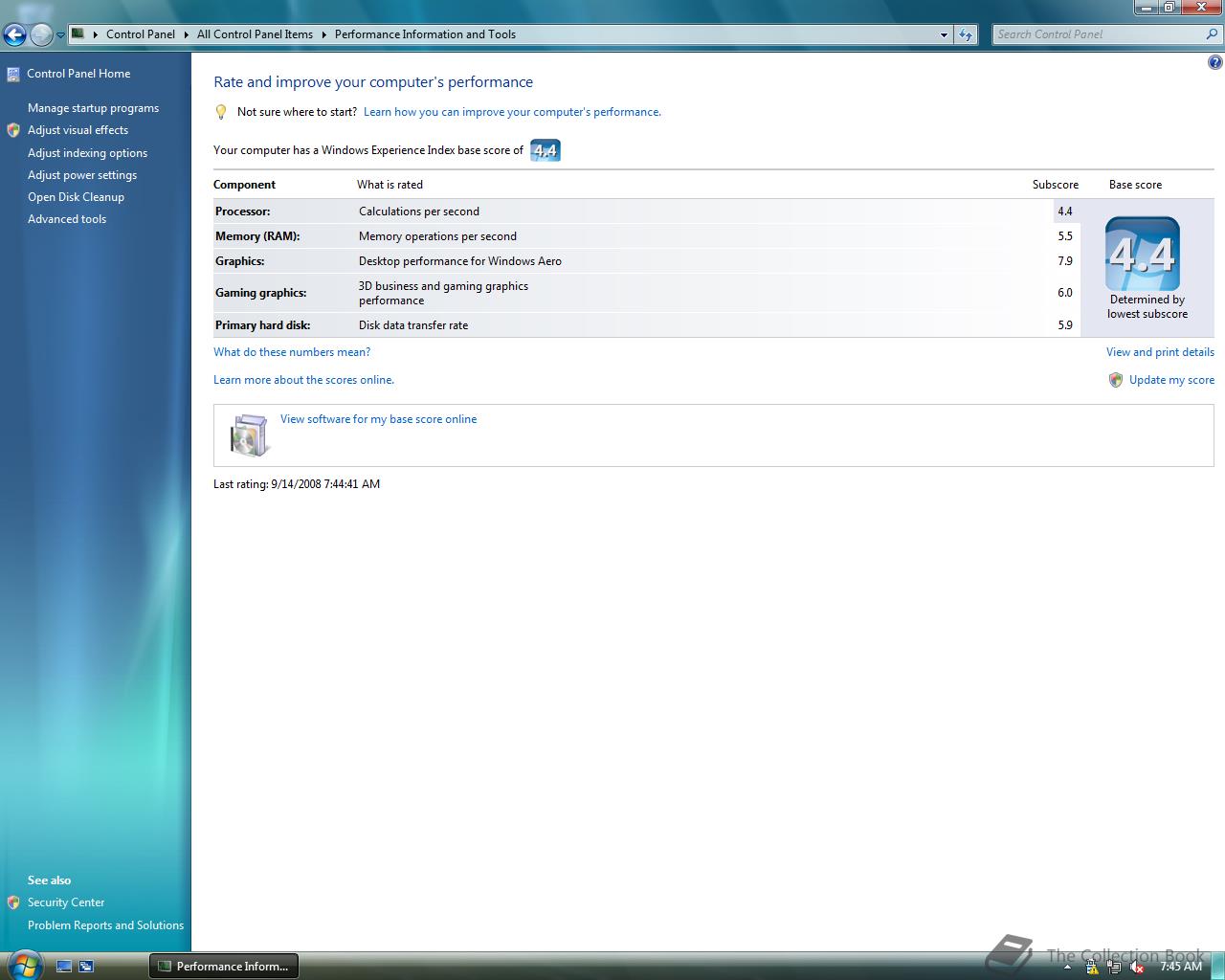Select the Processor row label
This screenshot has height=980, width=1225.
[x=243, y=212]
